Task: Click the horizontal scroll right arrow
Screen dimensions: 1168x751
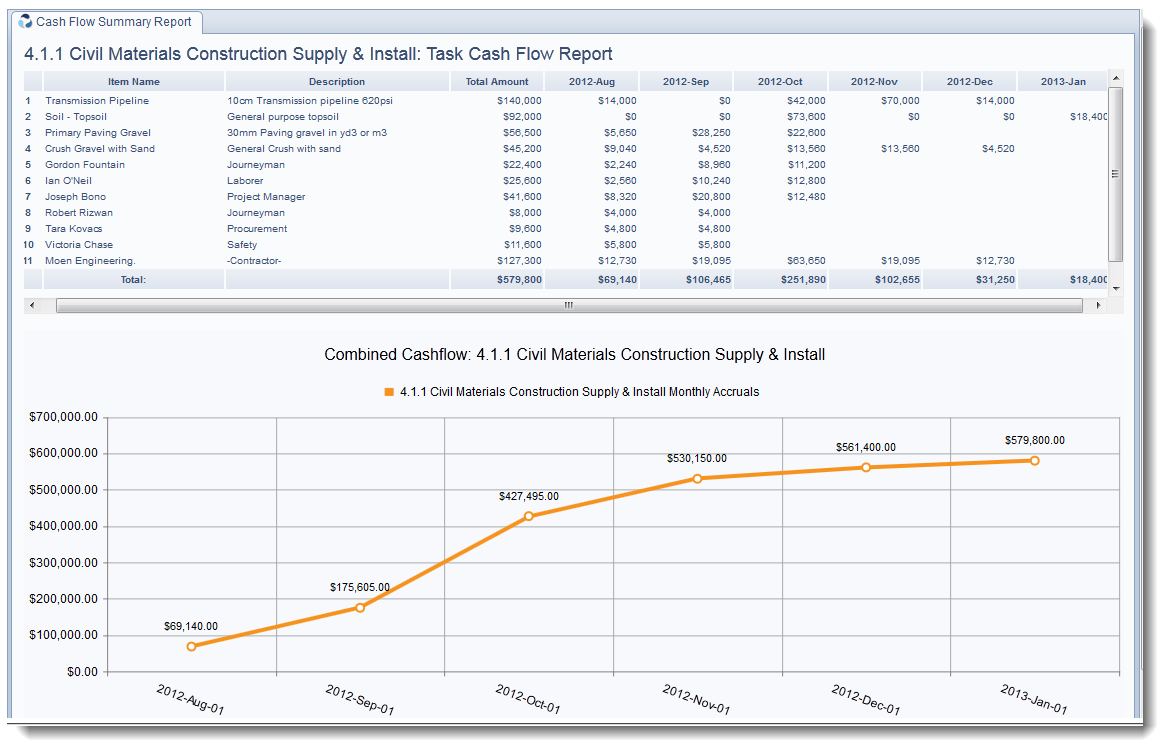Action: tap(1099, 305)
